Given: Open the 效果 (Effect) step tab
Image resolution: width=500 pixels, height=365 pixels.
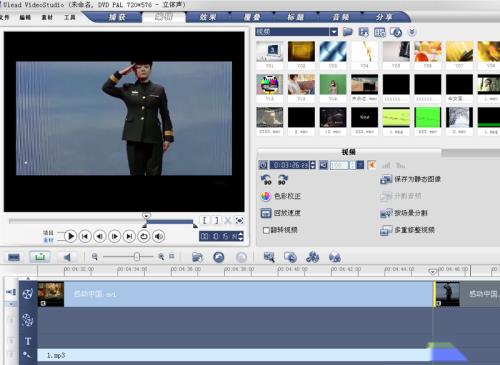Looking at the screenshot, I should click(x=208, y=17).
